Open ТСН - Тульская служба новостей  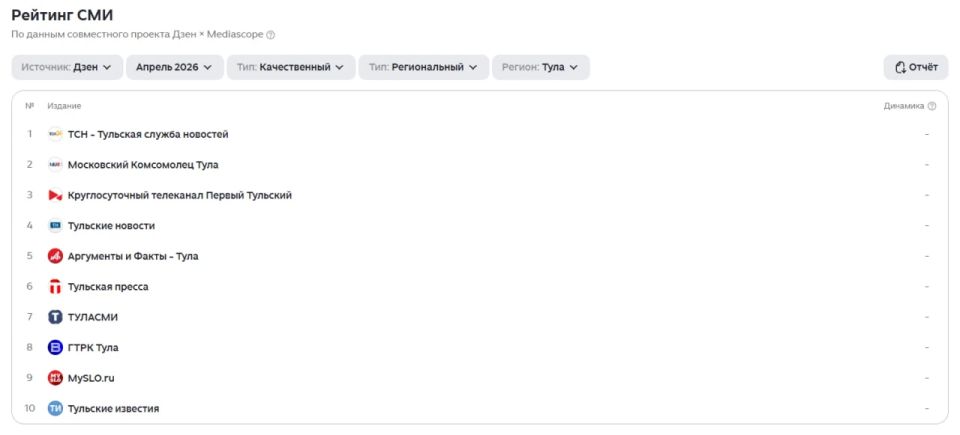[x=148, y=134]
